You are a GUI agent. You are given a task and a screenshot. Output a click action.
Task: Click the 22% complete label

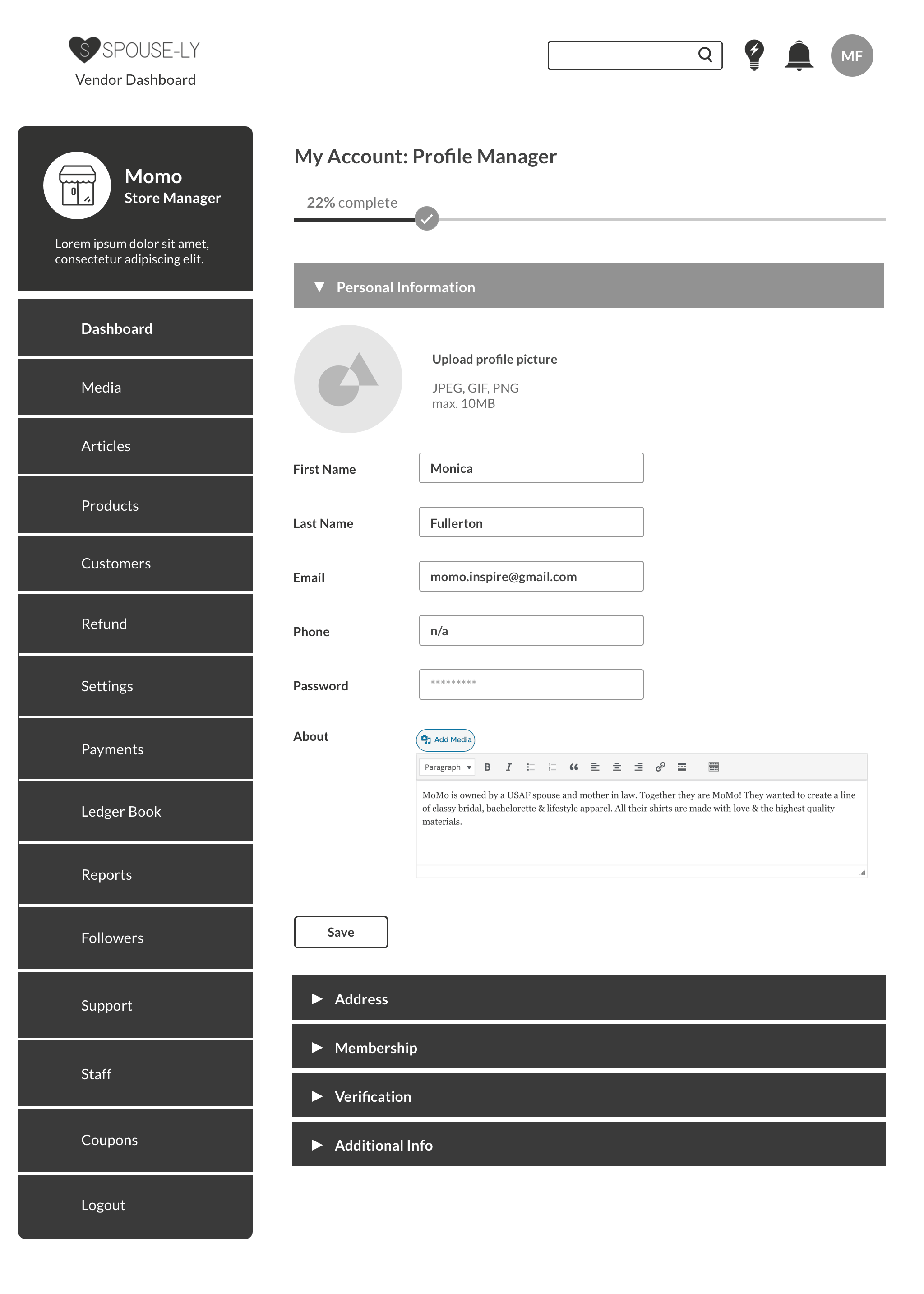[352, 203]
